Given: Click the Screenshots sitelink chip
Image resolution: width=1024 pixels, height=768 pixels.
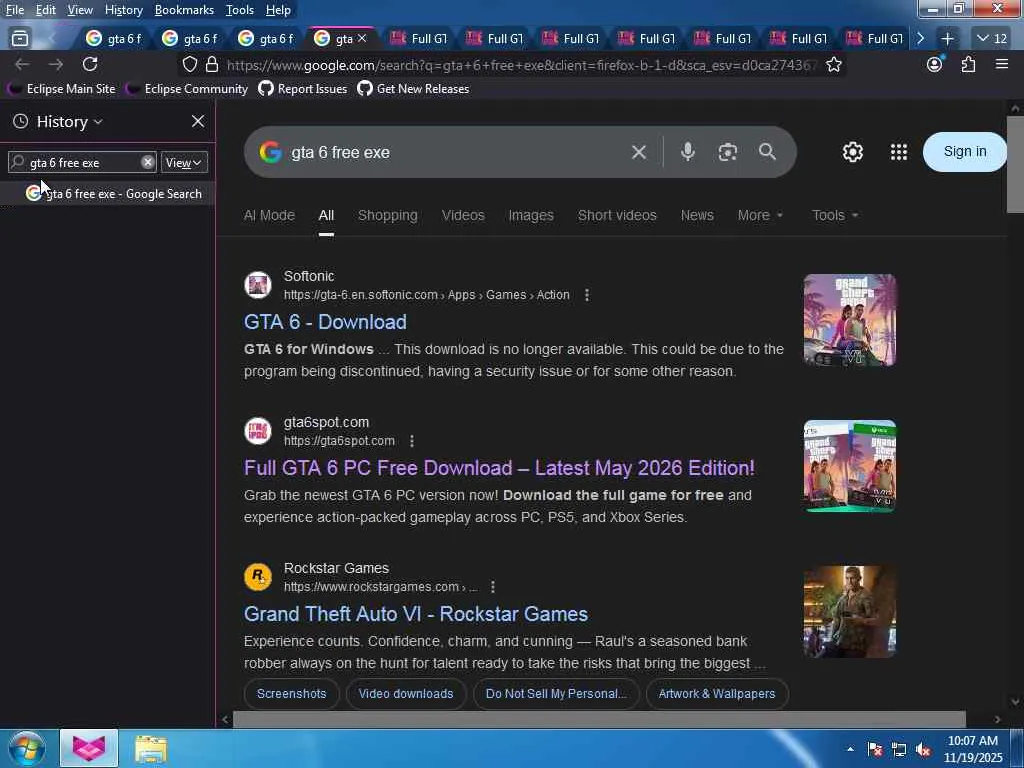Looking at the screenshot, I should 291,694.
